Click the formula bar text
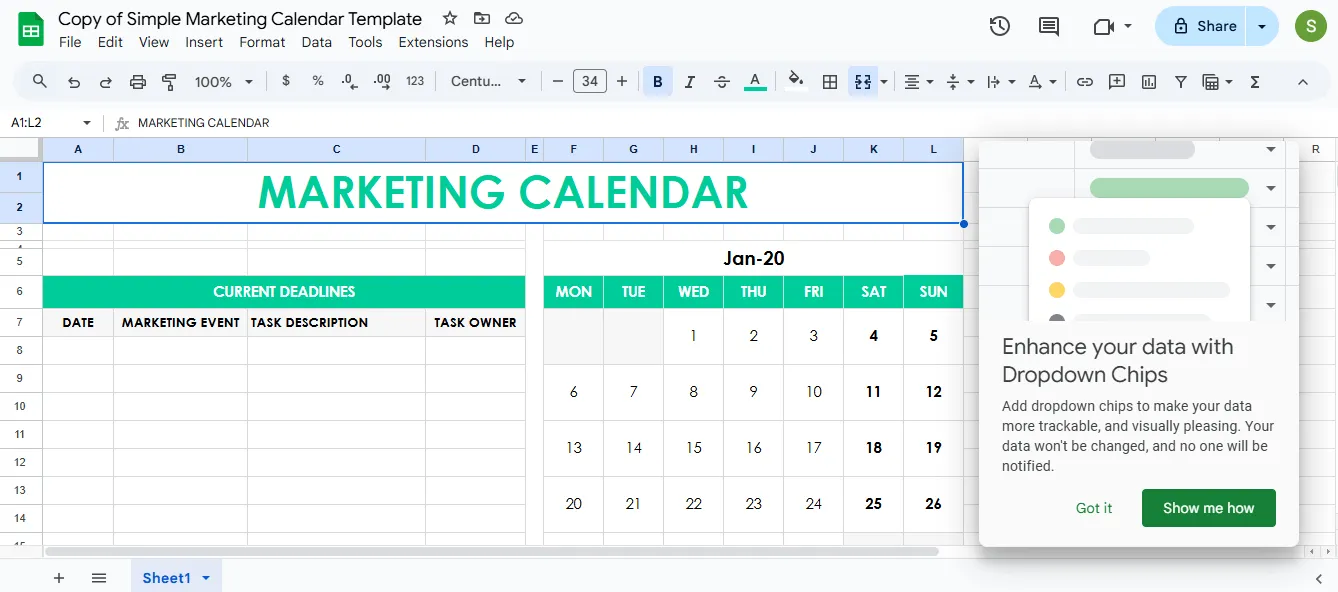 click(x=204, y=123)
